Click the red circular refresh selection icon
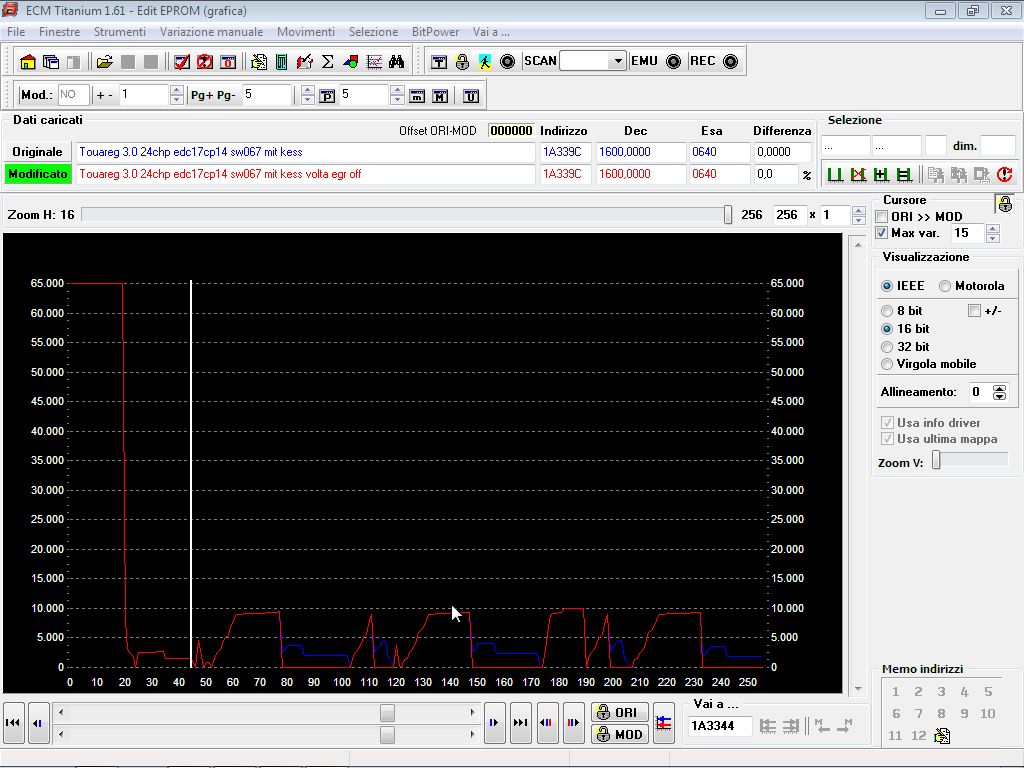The width and height of the screenshot is (1024, 768). [x=1004, y=174]
